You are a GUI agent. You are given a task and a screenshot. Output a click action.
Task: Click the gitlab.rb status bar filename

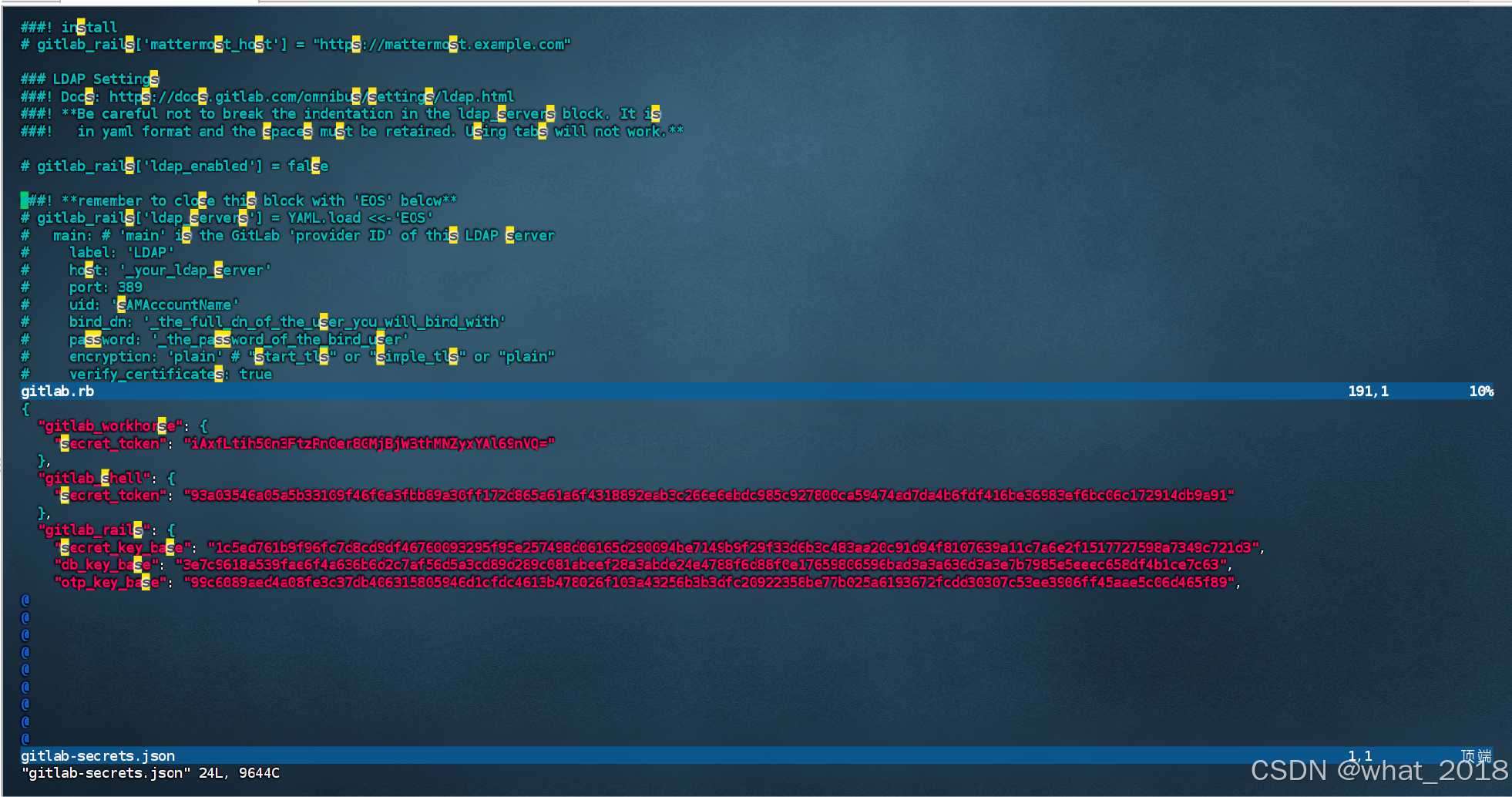[x=57, y=392]
